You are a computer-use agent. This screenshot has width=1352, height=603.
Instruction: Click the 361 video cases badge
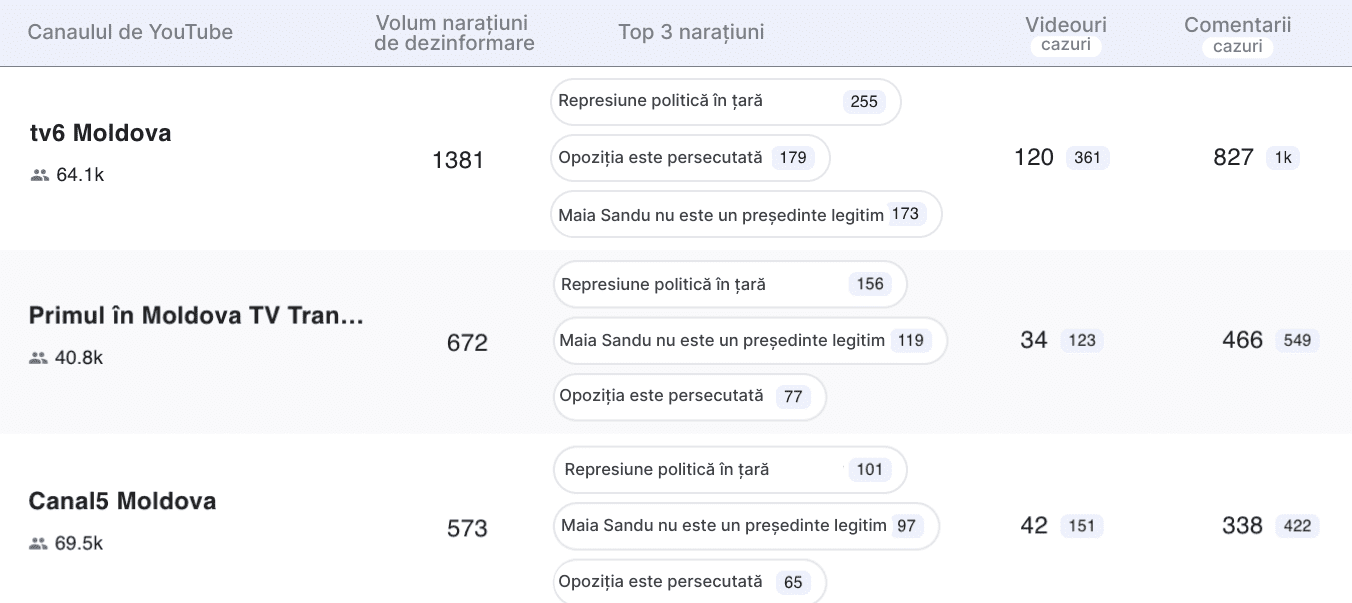click(x=1087, y=158)
